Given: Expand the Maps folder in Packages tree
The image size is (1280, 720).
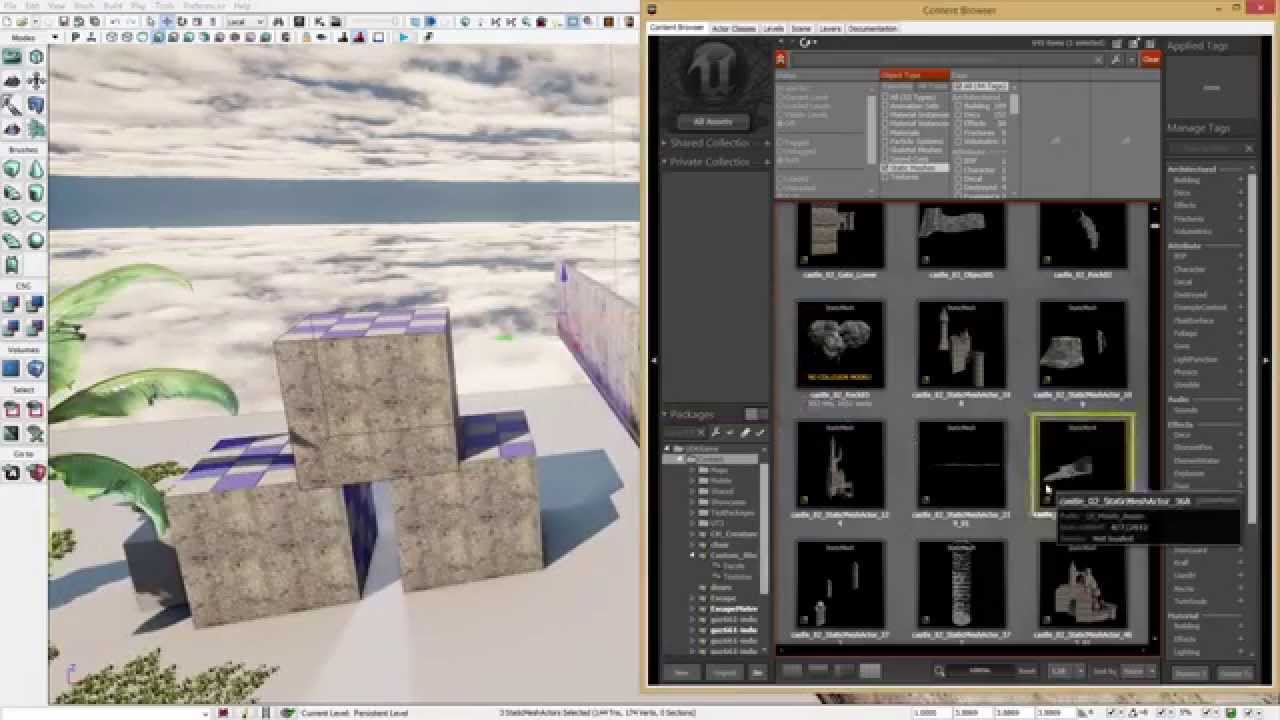Looking at the screenshot, I should click(x=691, y=470).
